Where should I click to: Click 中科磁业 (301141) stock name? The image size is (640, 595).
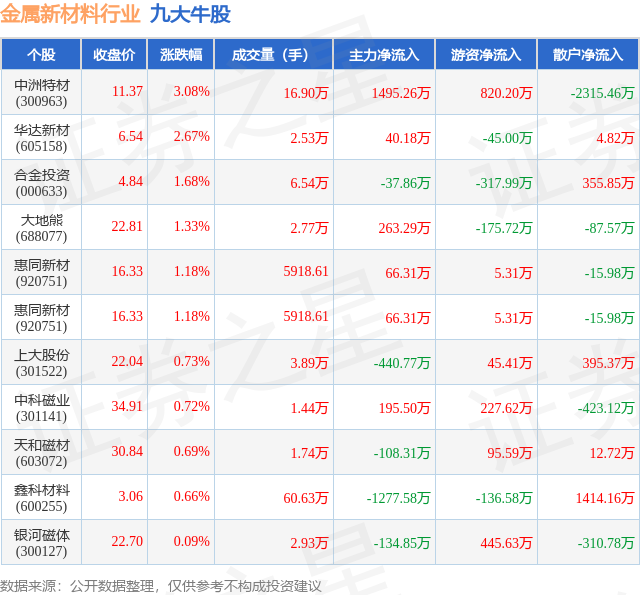pos(41,408)
